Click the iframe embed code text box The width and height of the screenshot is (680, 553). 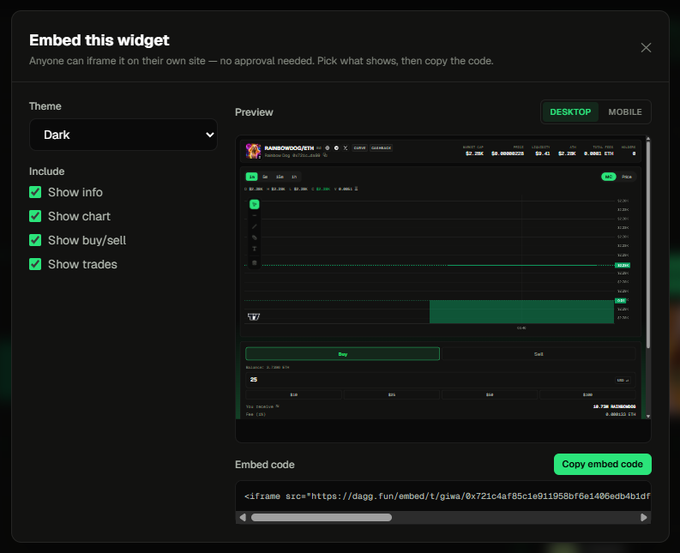pyautogui.click(x=443, y=496)
